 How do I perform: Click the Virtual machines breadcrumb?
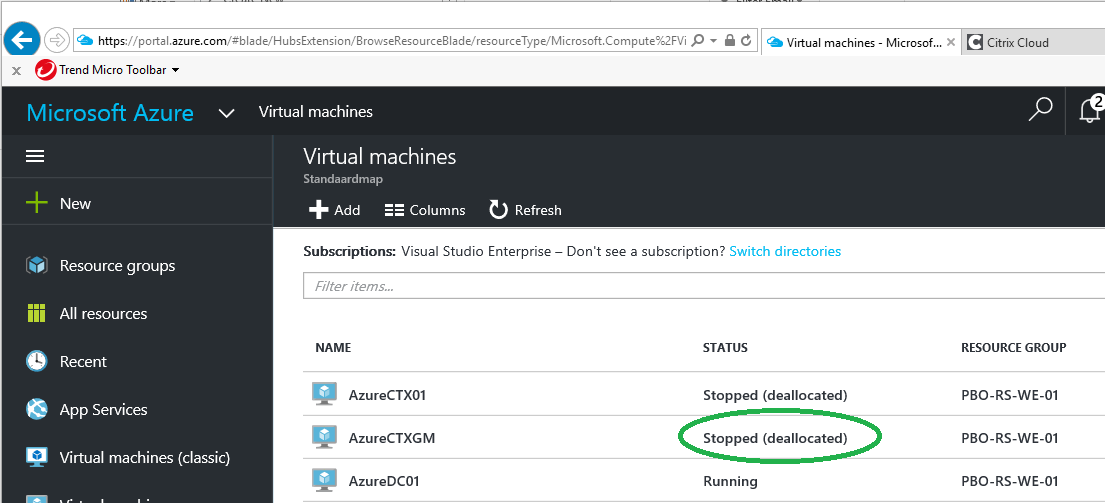click(x=316, y=111)
